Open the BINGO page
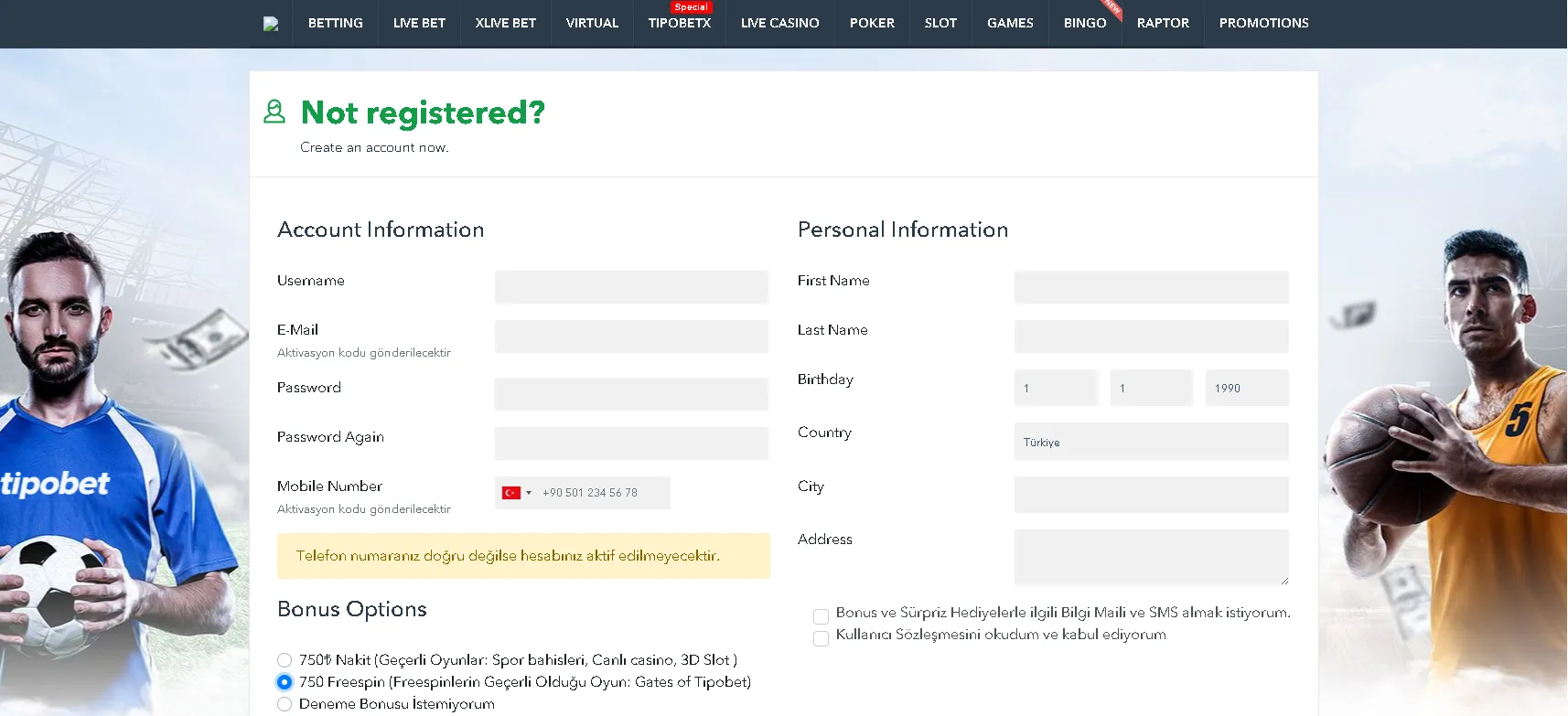Image resolution: width=1568 pixels, height=716 pixels. (x=1085, y=23)
